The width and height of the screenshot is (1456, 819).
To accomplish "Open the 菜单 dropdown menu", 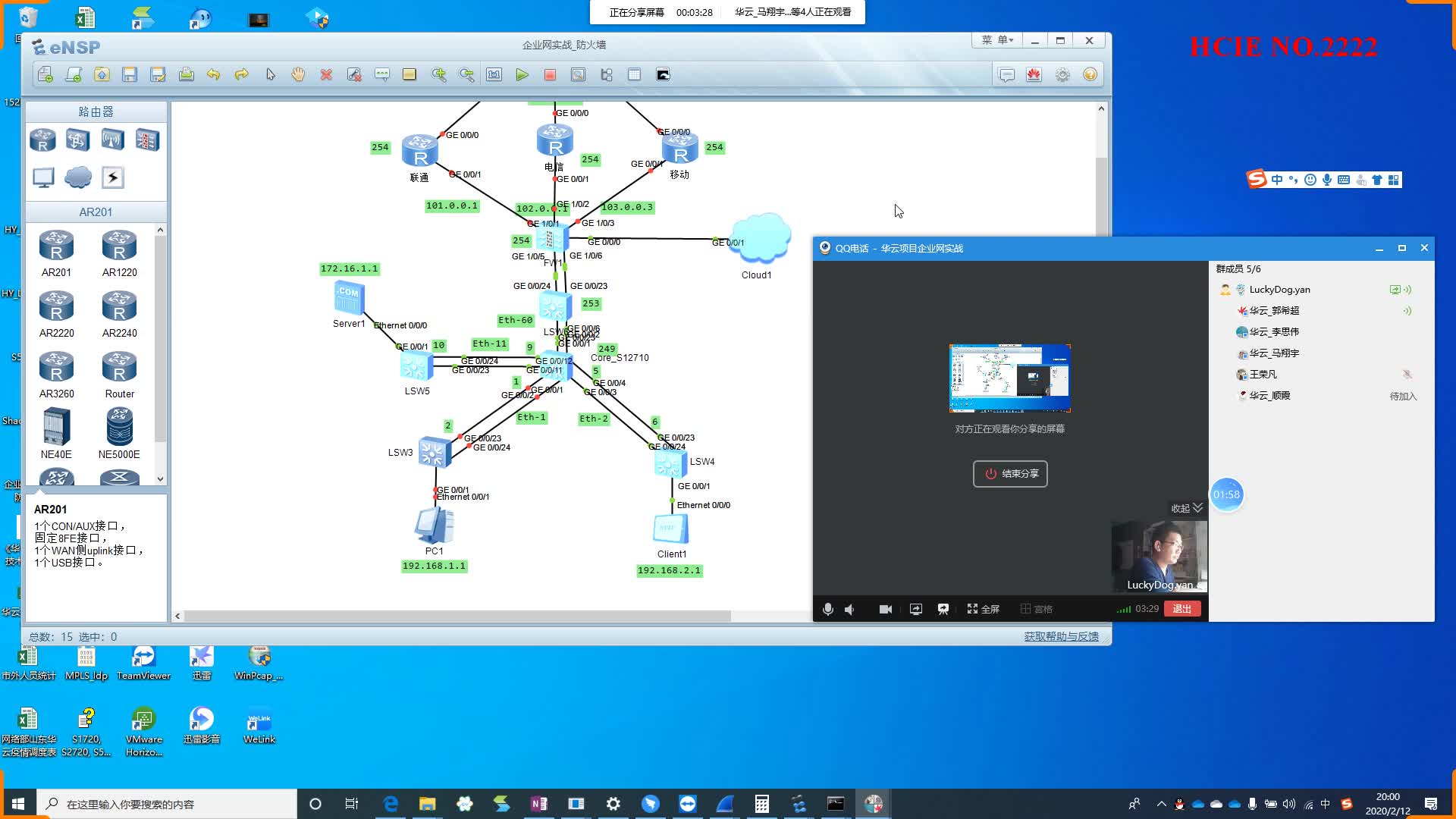I will pos(997,40).
